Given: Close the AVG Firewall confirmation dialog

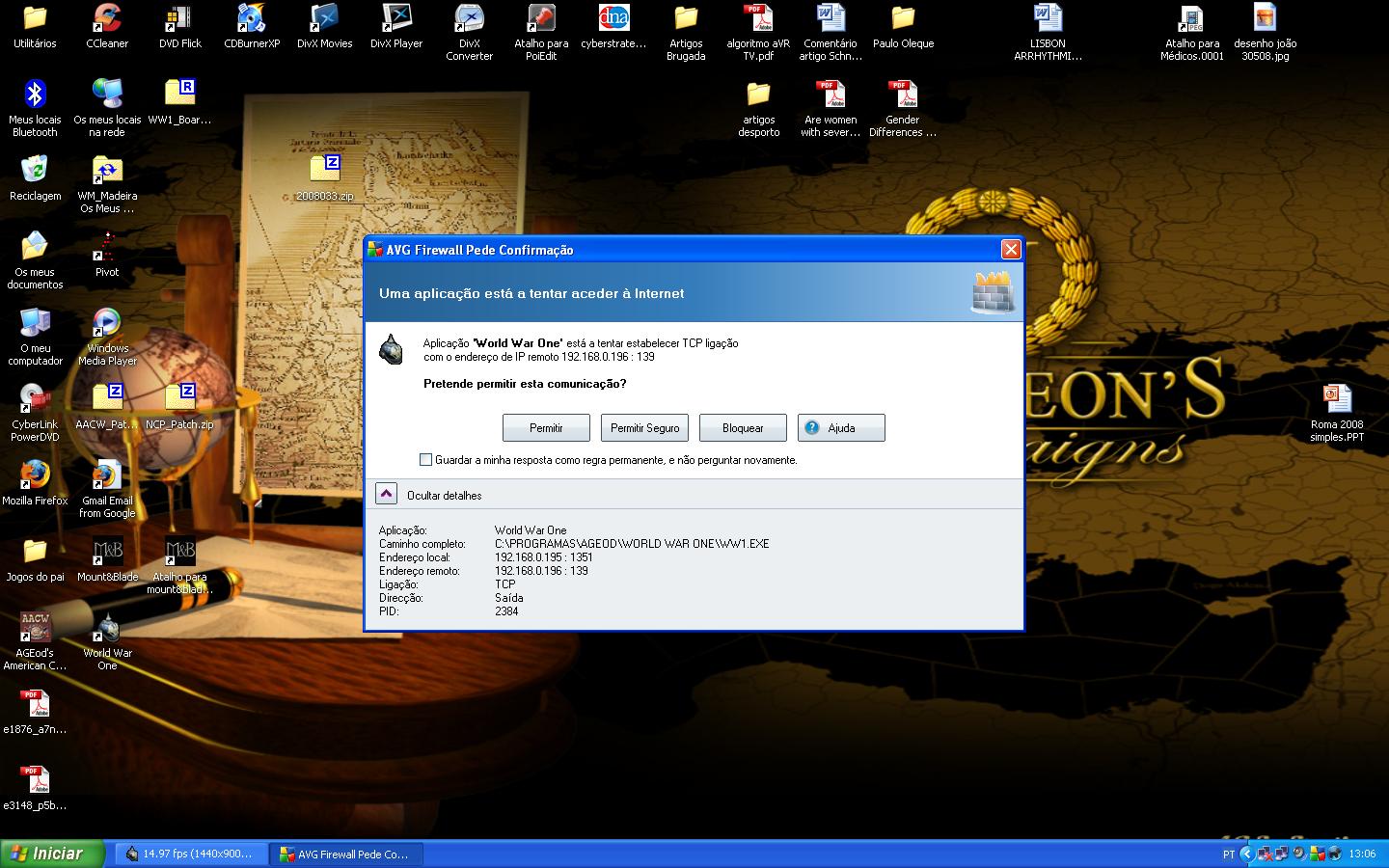Looking at the screenshot, I should [x=1010, y=250].
